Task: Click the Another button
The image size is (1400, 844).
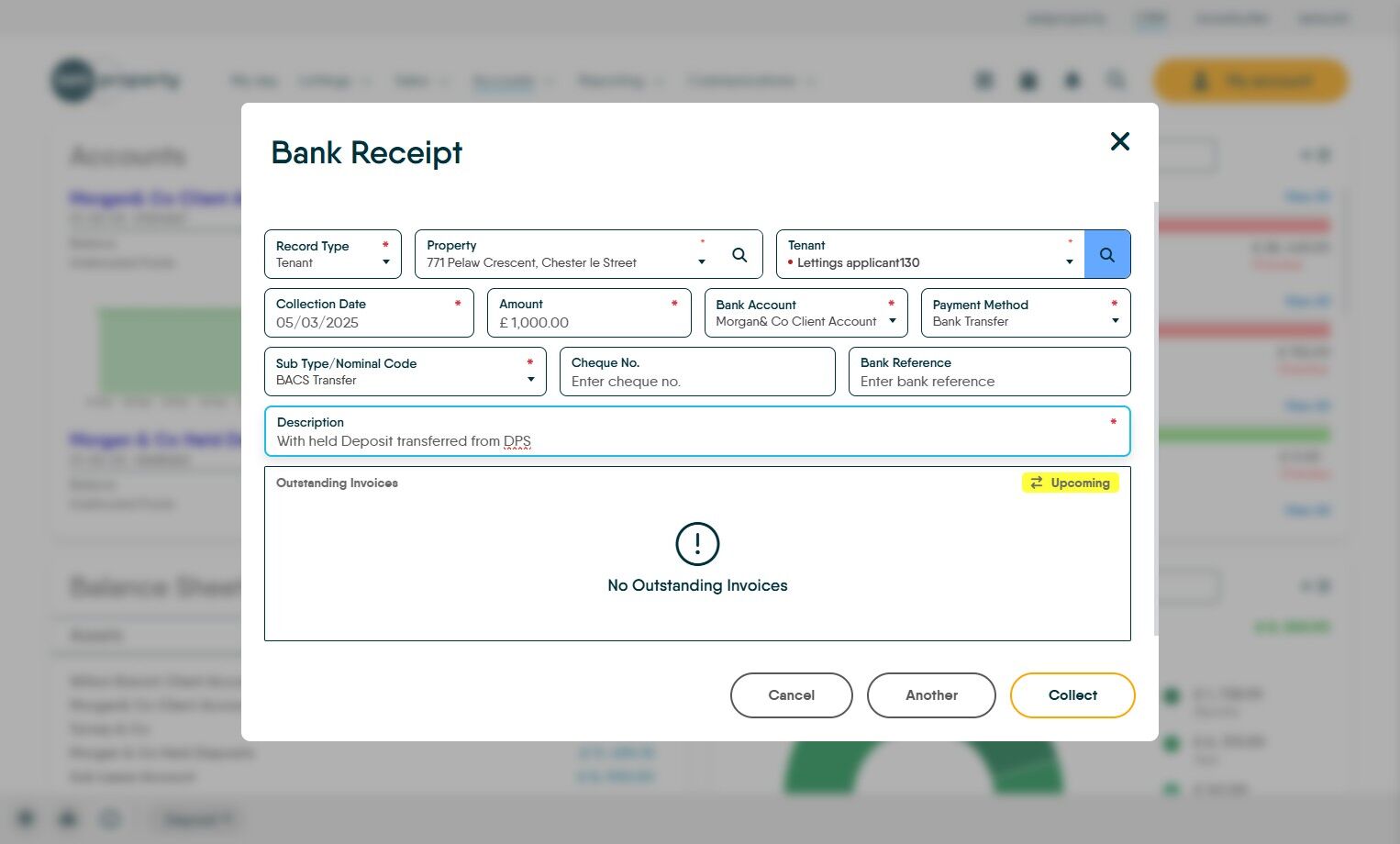Action: pyautogui.click(x=931, y=695)
